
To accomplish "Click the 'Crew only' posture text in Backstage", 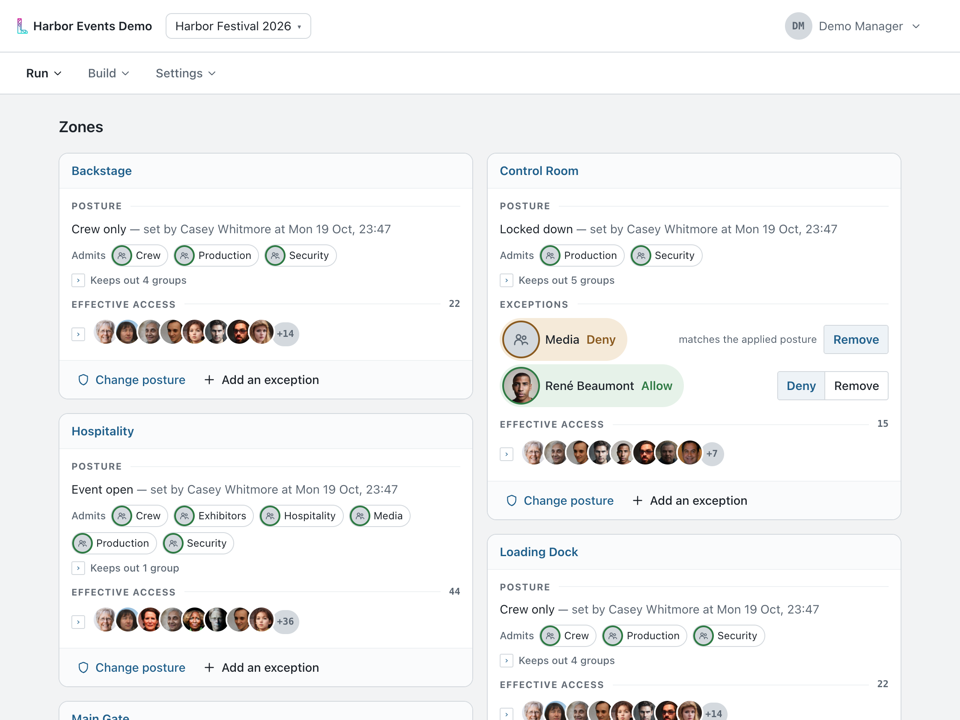I will click(99, 229).
